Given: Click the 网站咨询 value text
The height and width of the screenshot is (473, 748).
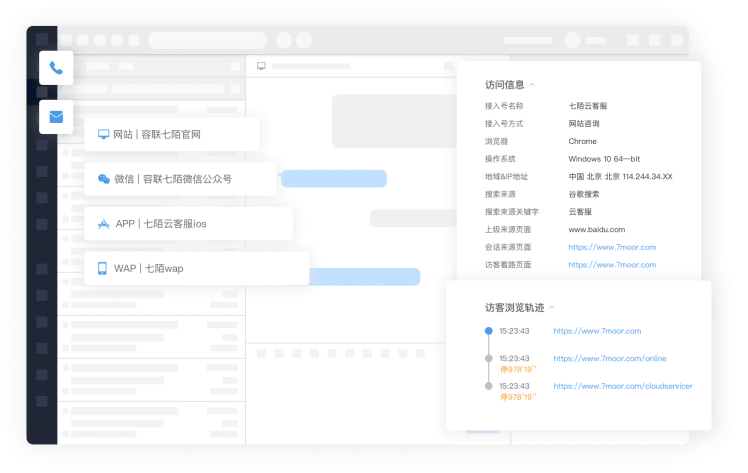Looking at the screenshot, I should 584,123.
